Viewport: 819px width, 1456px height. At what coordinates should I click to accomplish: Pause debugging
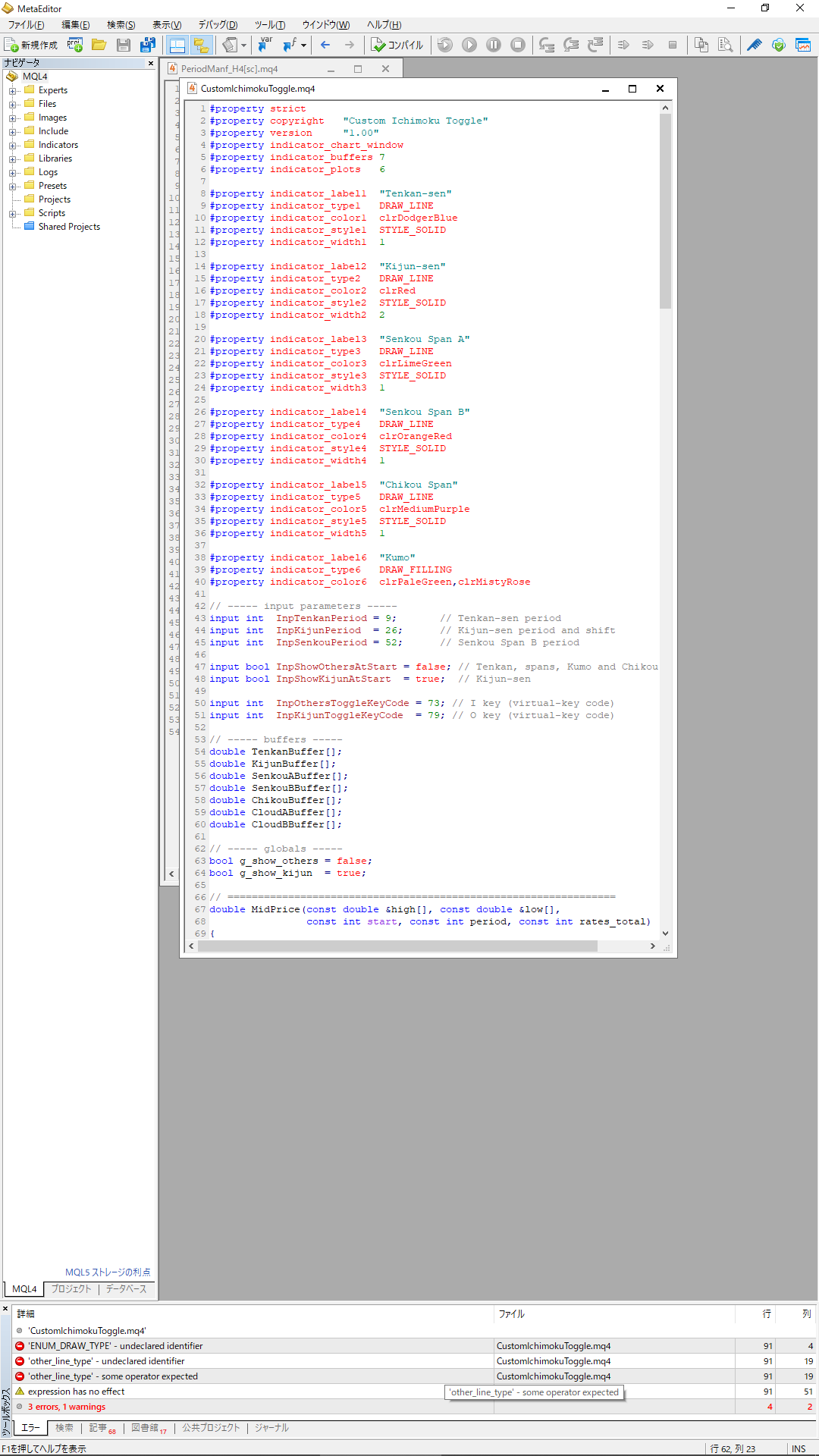click(x=494, y=45)
